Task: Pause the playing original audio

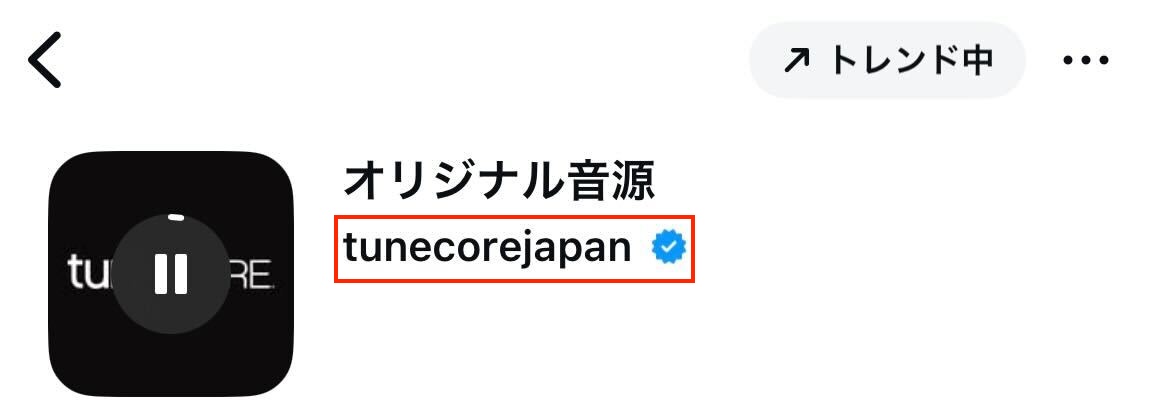Action: tap(171, 274)
